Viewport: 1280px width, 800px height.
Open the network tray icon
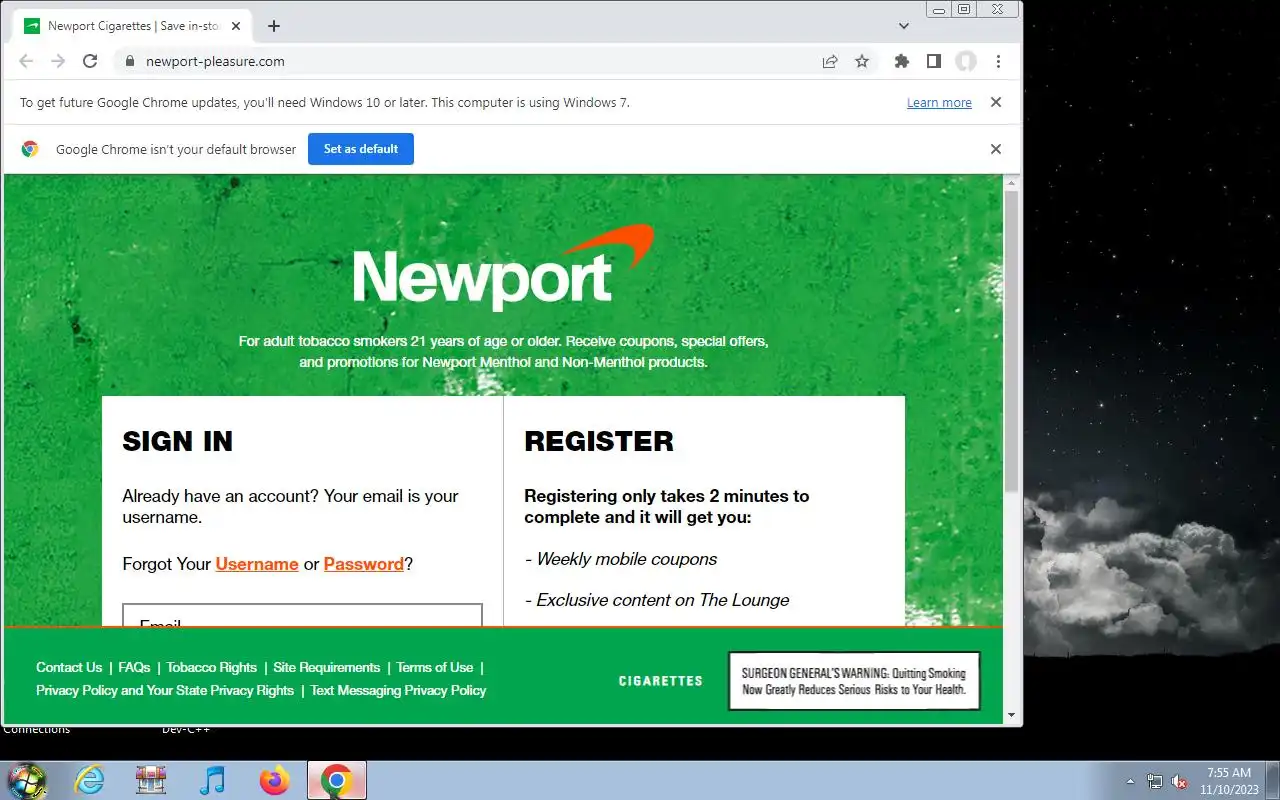pos(1155,781)
